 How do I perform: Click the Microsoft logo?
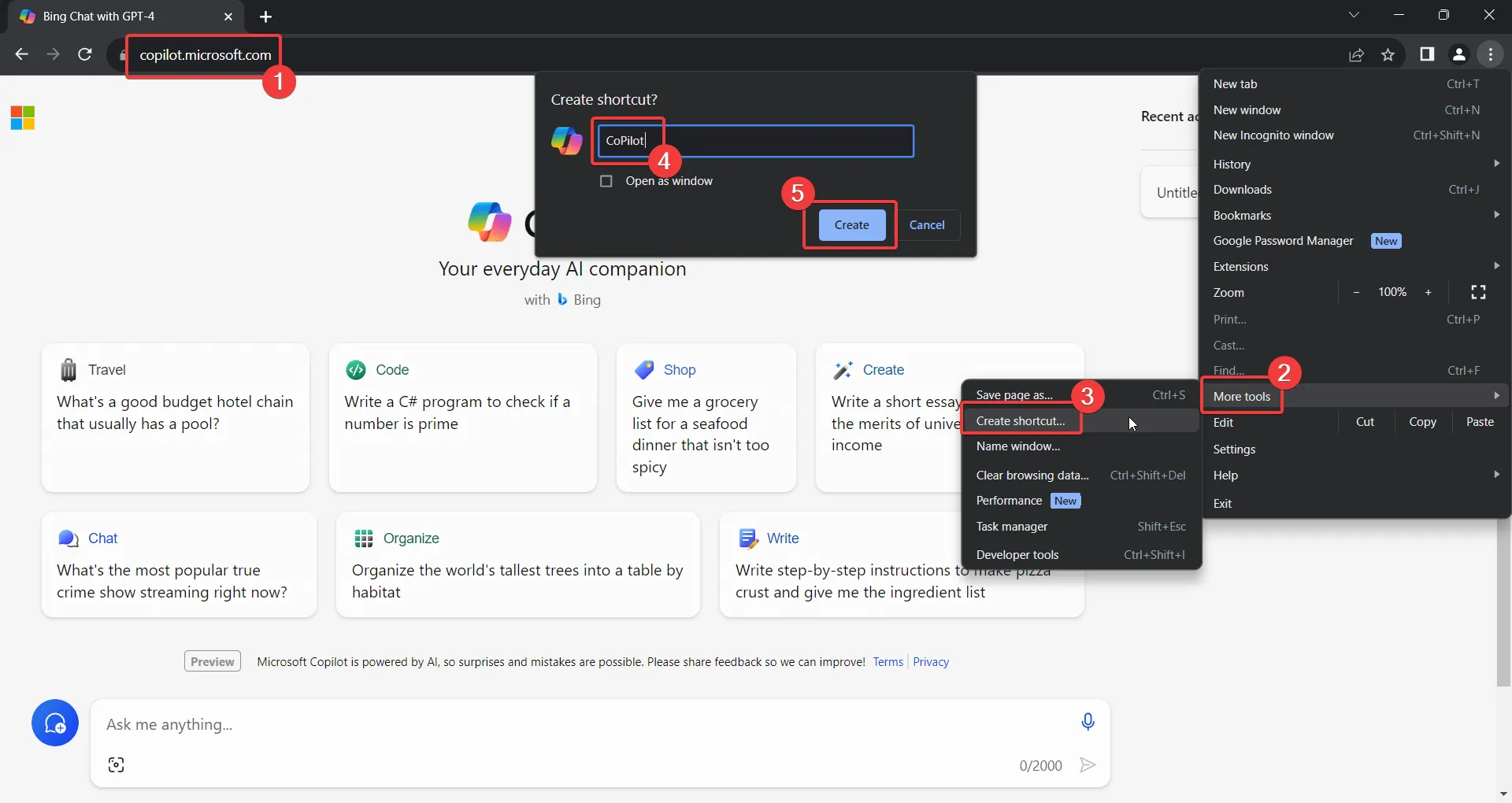pyautogui.click(x=23, y=118)
